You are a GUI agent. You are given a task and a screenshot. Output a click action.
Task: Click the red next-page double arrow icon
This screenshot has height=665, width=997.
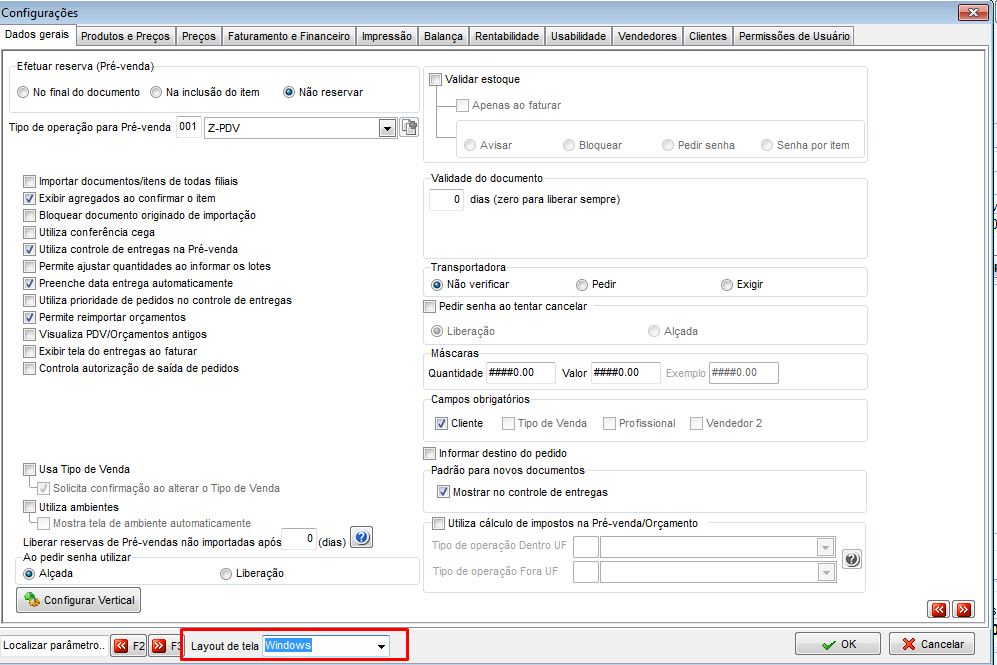964,610
